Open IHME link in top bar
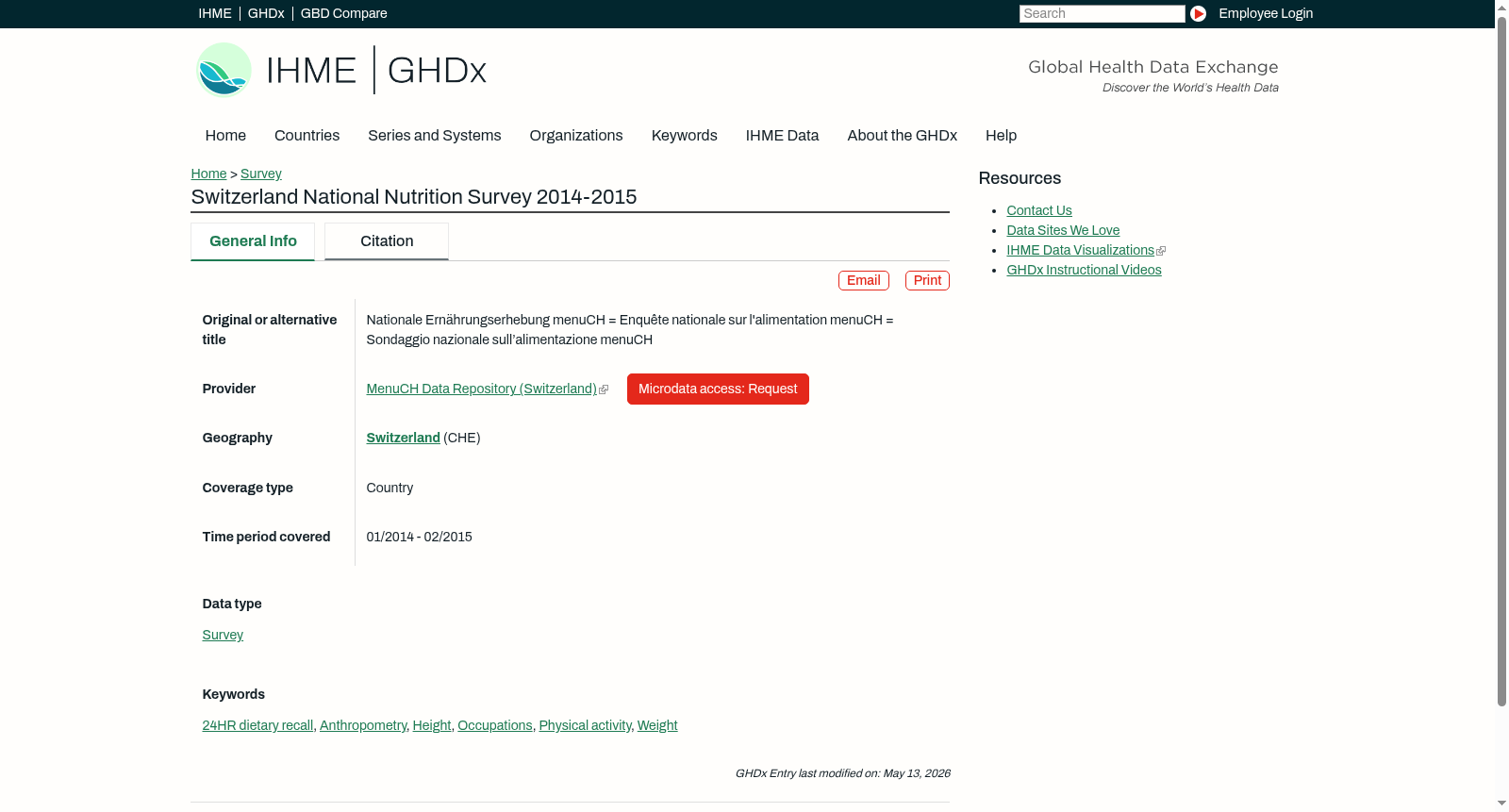 pos(215,13)
